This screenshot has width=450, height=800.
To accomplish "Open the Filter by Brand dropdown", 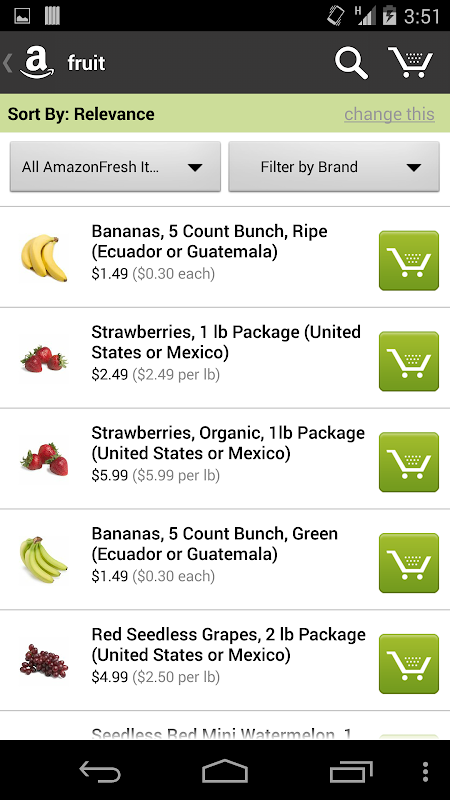I will 334,167.
